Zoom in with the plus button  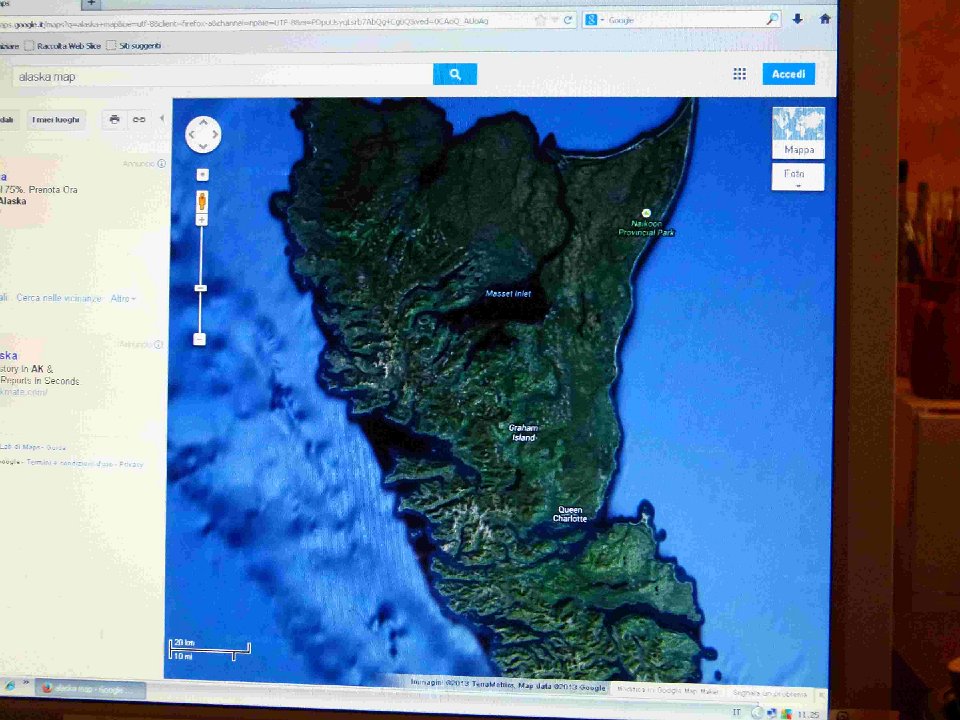point(201,220)
